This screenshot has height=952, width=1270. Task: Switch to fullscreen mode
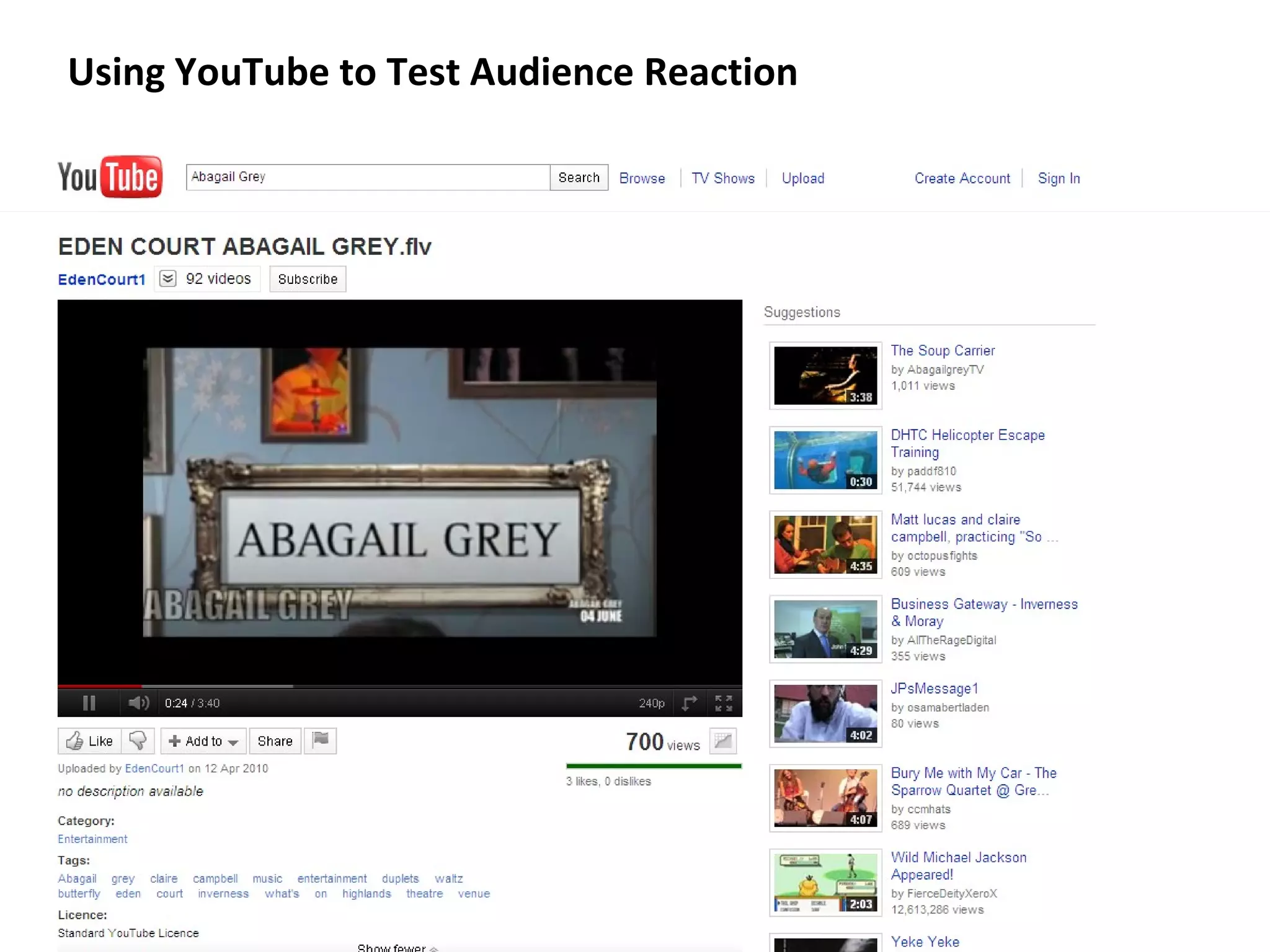[723, 703]
